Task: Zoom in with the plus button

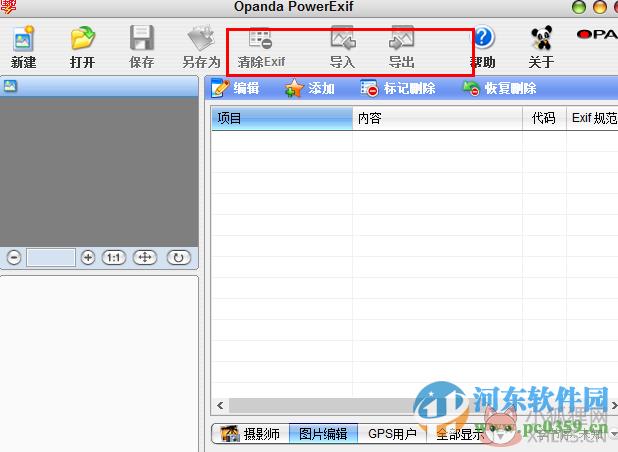Action: (88, 258)
